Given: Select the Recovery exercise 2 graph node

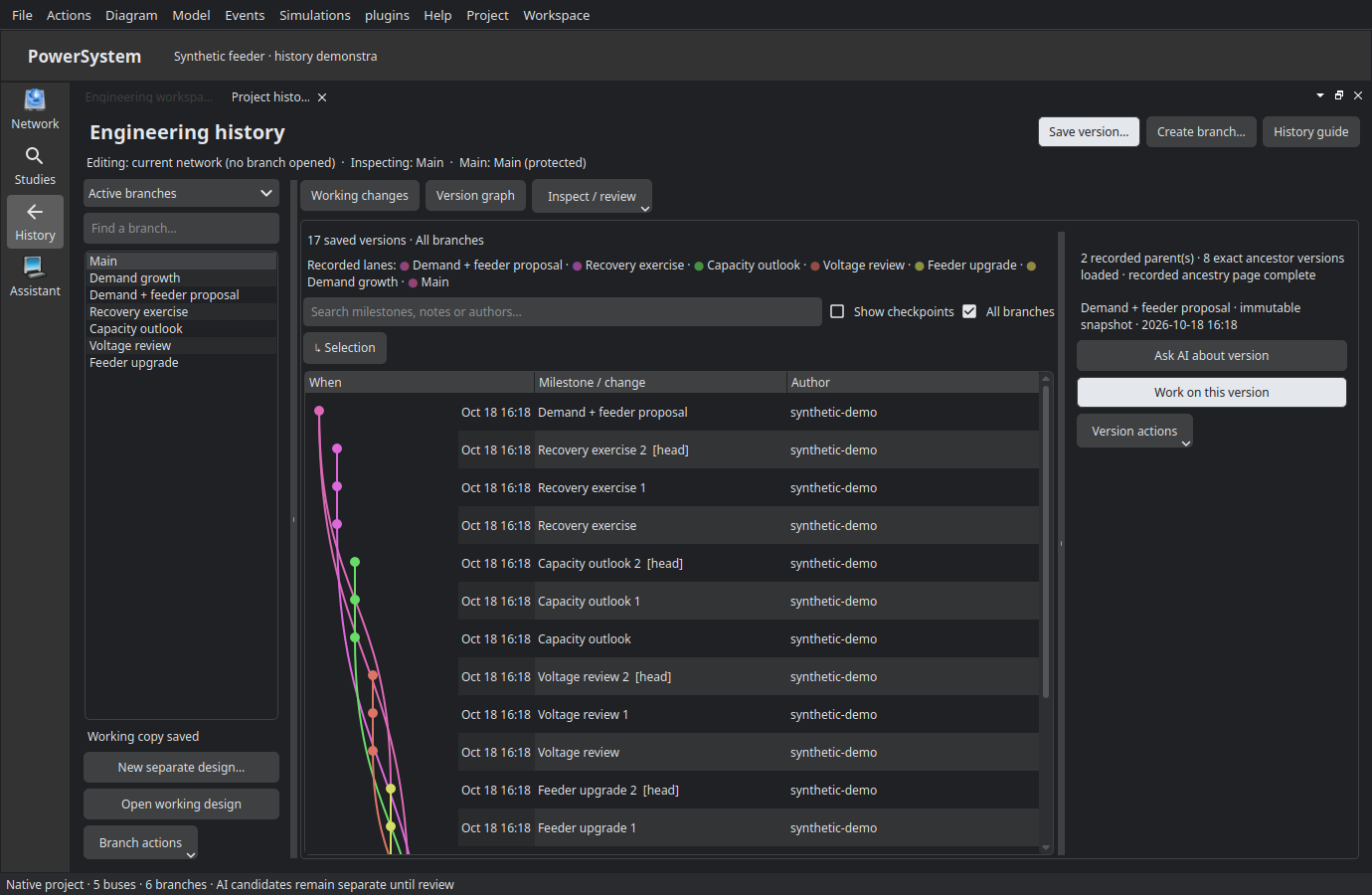Looking at the screenshot, I should (337, 448).
